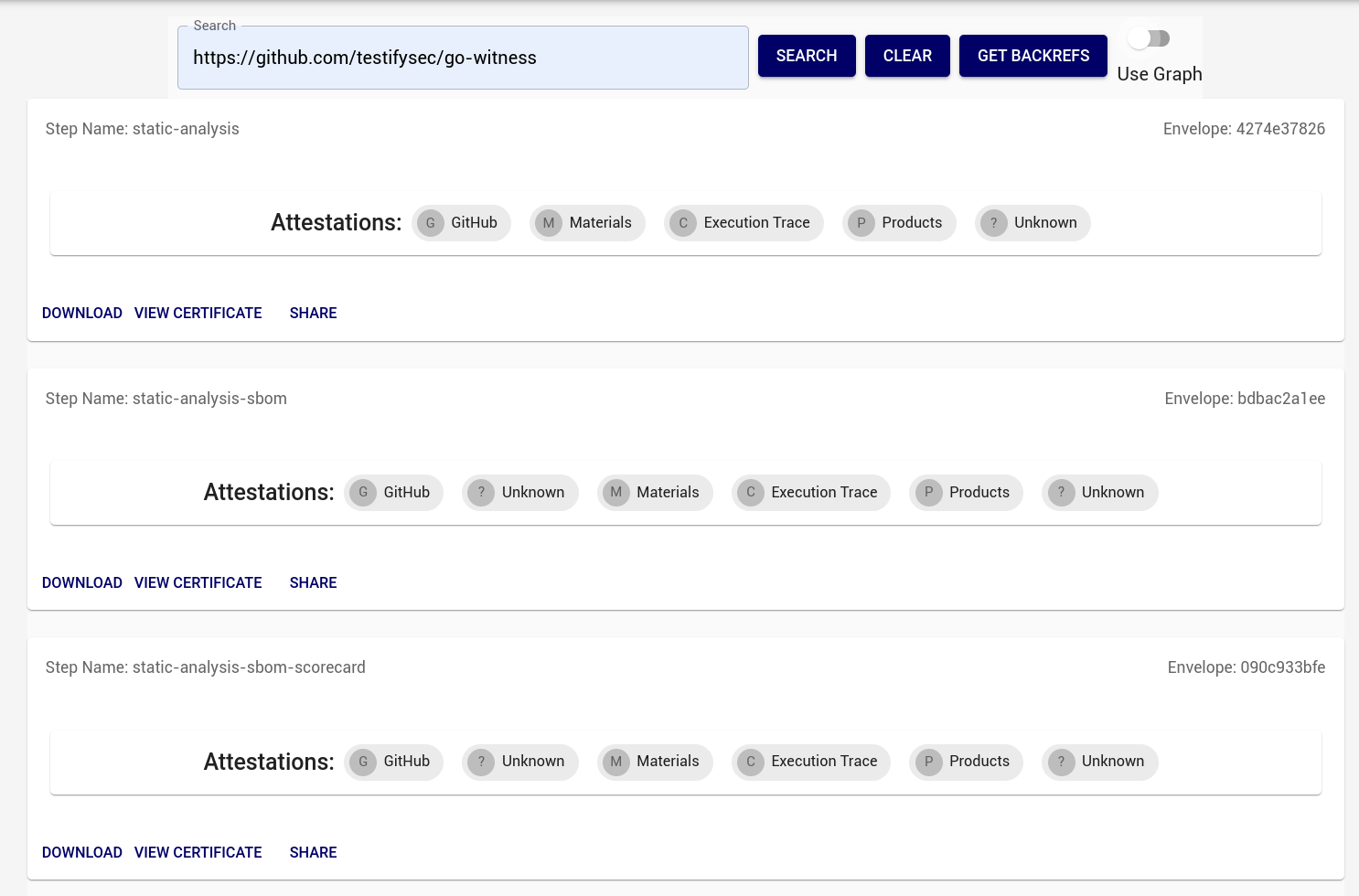Share envelope bdbac2a1ee
Screen dimensions: 1359x896
pos(313,582)
